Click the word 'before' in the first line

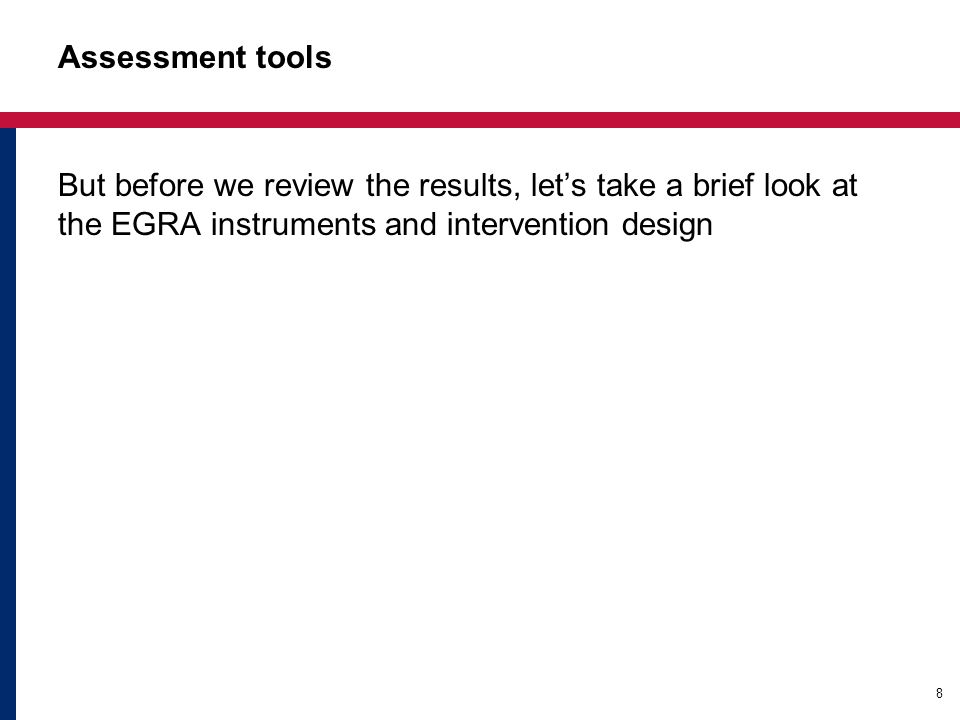pos(159,185)
